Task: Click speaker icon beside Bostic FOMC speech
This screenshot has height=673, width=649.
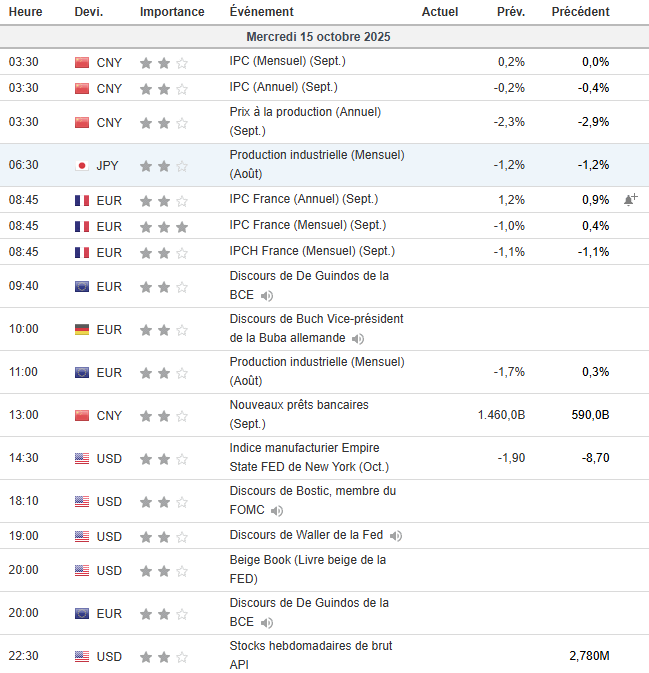Action: pyautogui.click(x=276, y=511)
